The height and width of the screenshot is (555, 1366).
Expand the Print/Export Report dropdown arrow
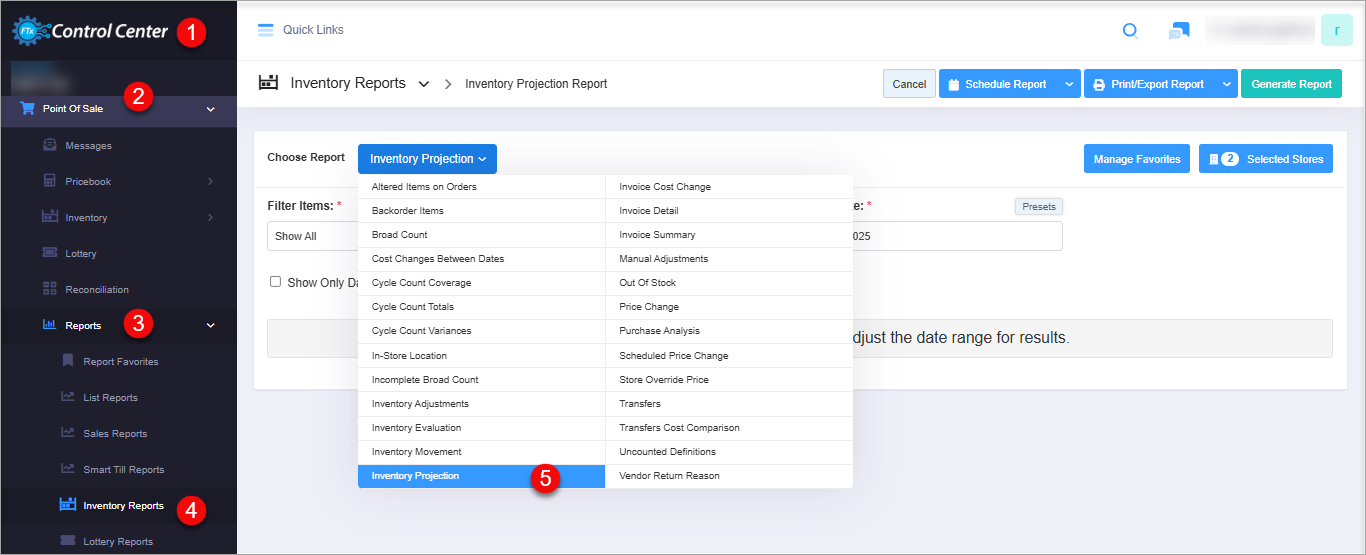tap(1226, 84)
